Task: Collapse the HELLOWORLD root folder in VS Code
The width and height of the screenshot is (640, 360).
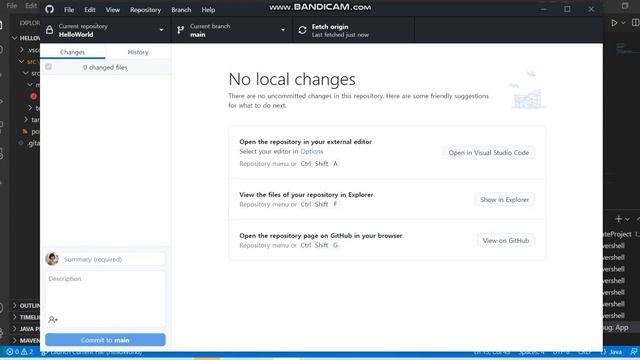Action: pos(15,38)
